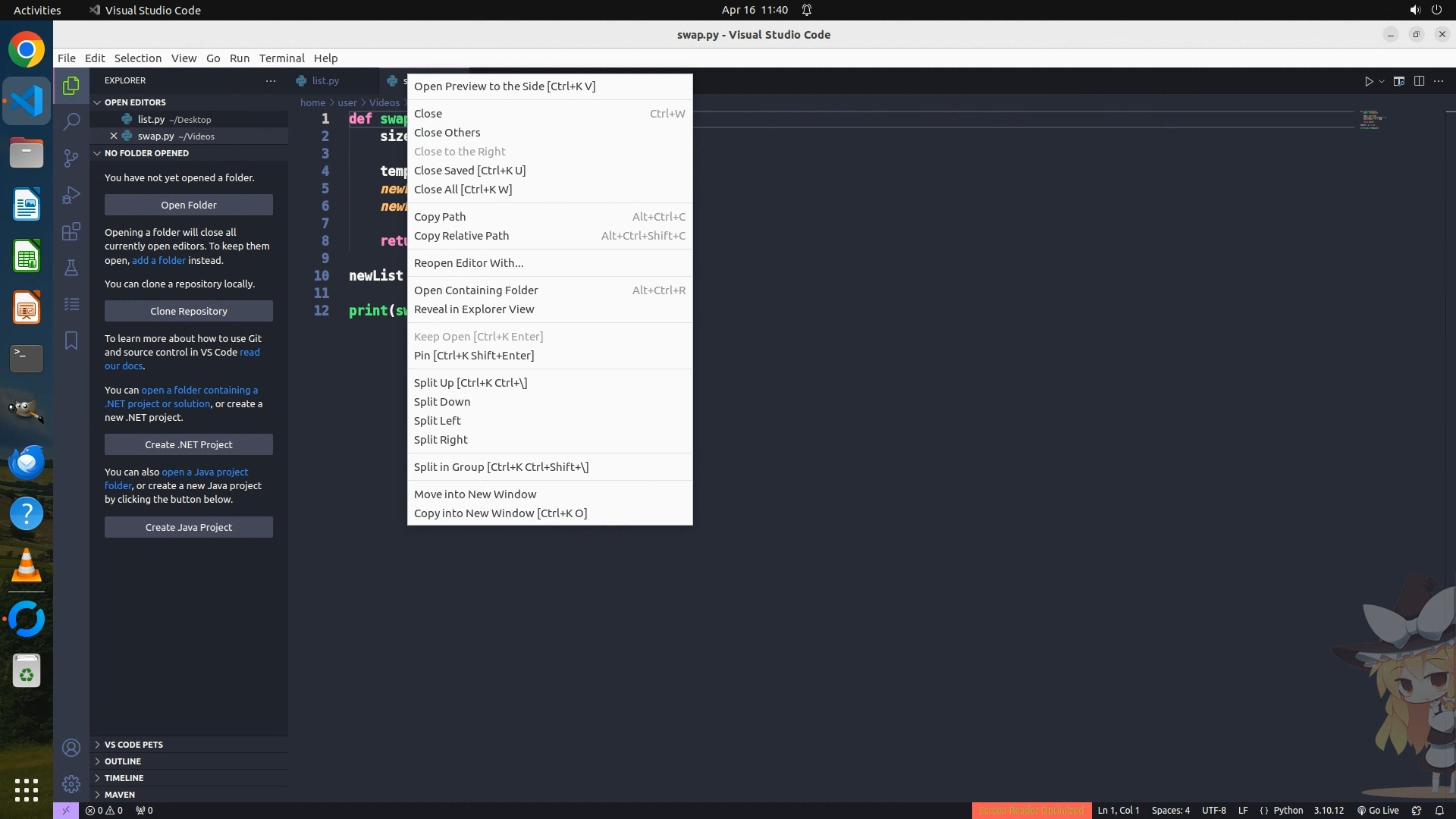Viewport: 1456px width, 819px height.
Task: Open Run and Debug view icon
Action: click(x=71, y=195)
